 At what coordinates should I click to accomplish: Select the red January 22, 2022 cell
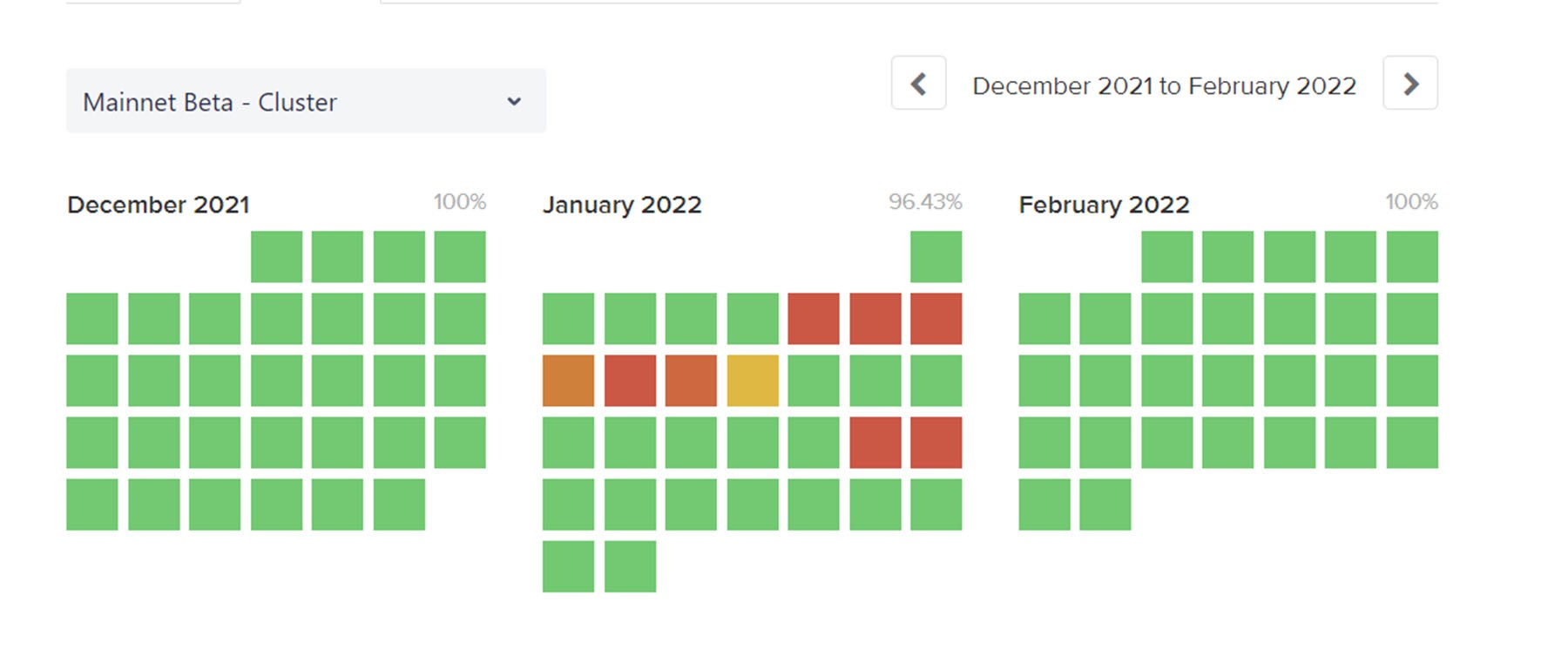(936, 443)
